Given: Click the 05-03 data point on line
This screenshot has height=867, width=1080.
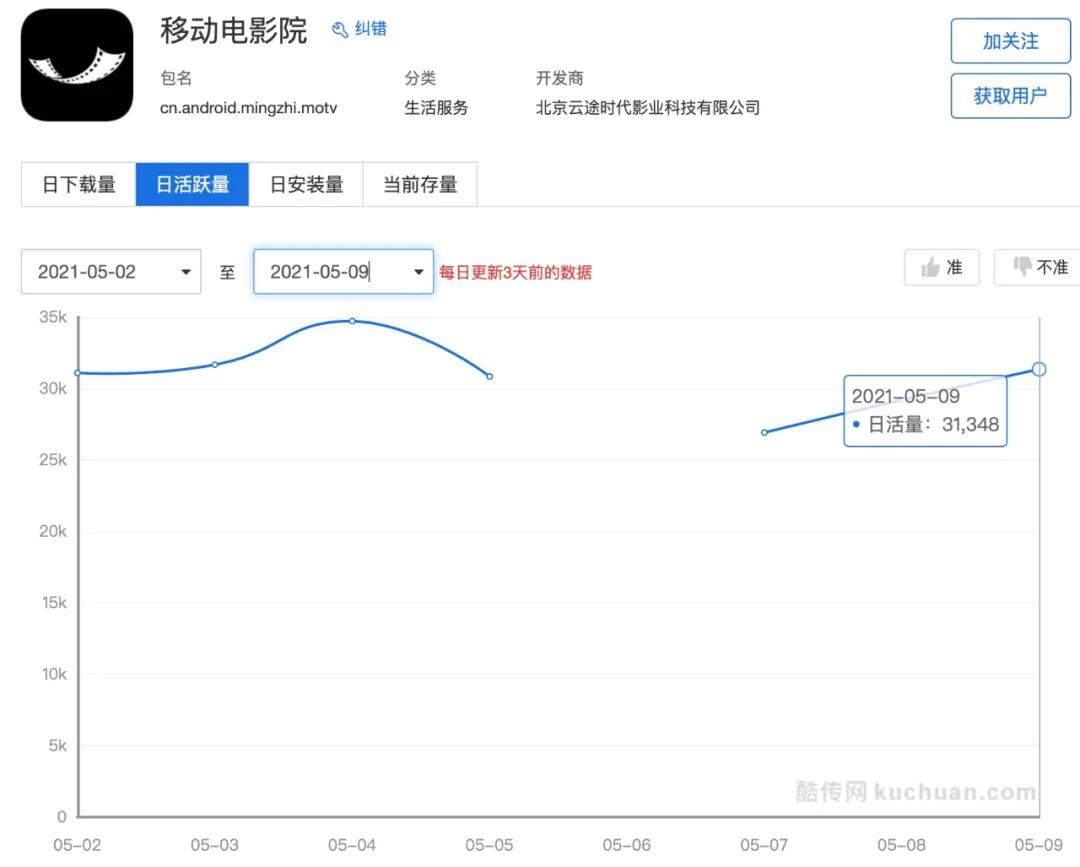Looking at the screenshot, I should [215, 364].
